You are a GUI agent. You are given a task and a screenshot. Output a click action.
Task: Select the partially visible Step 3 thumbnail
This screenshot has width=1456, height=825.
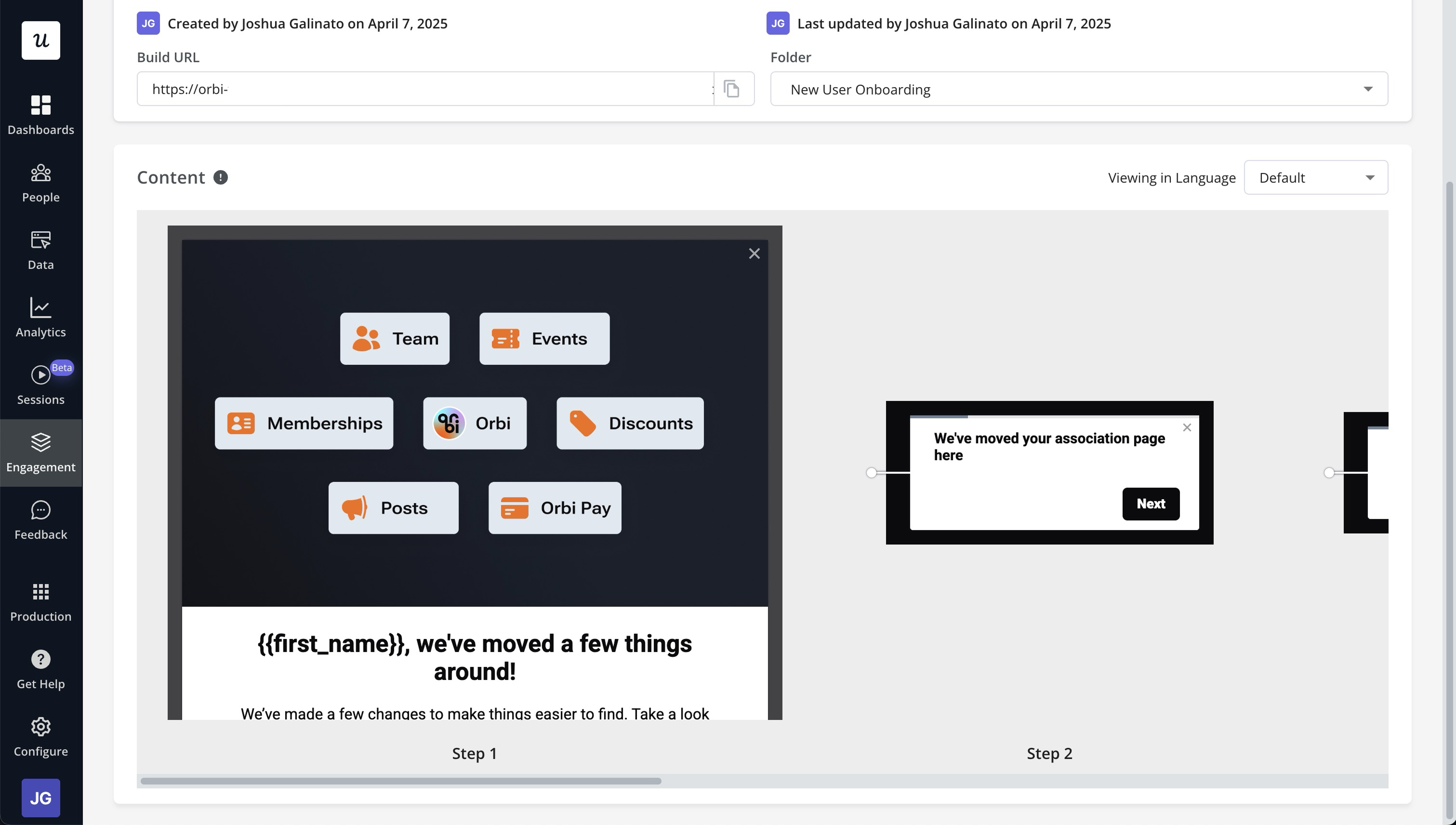pos(1366,473)
